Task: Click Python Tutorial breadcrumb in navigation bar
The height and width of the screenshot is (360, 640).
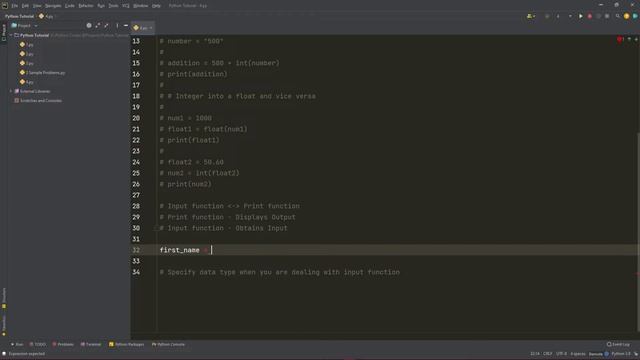Action: coord(19,16)
